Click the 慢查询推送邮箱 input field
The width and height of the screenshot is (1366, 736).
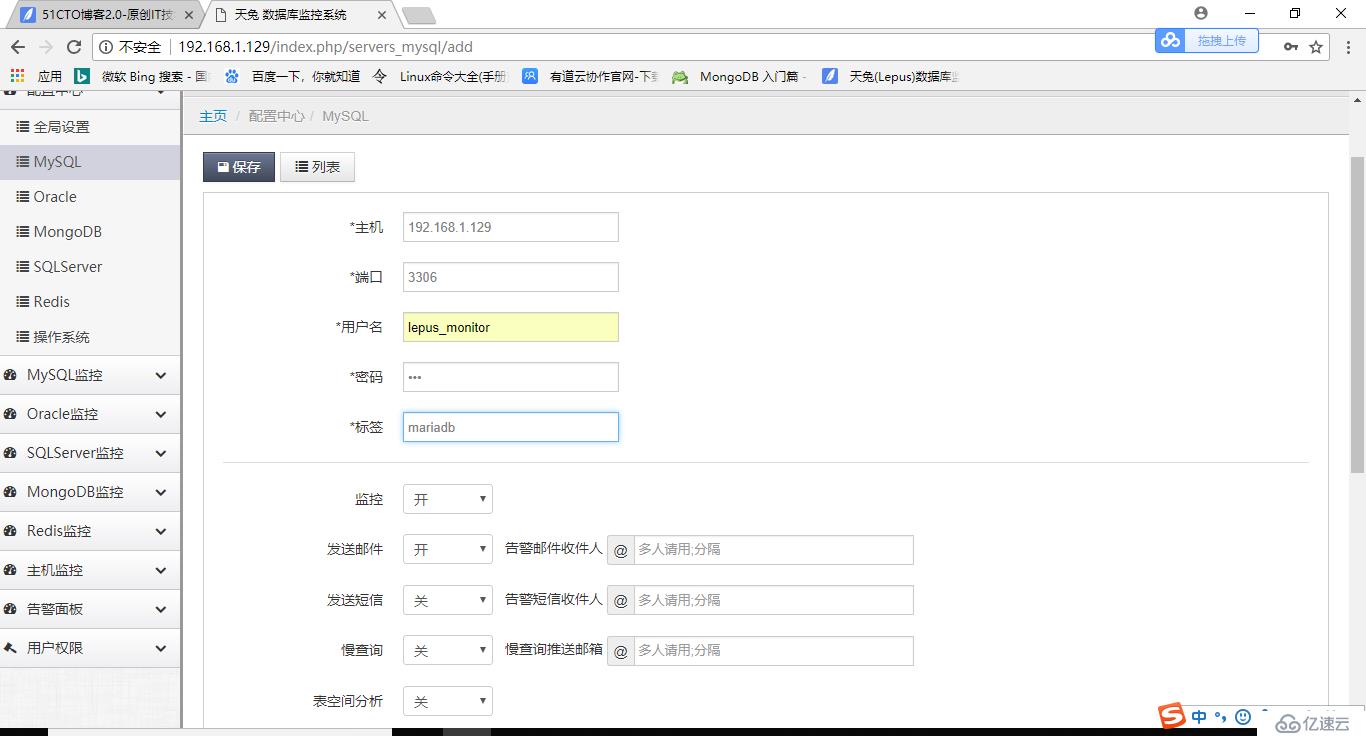tap(774, 650)
